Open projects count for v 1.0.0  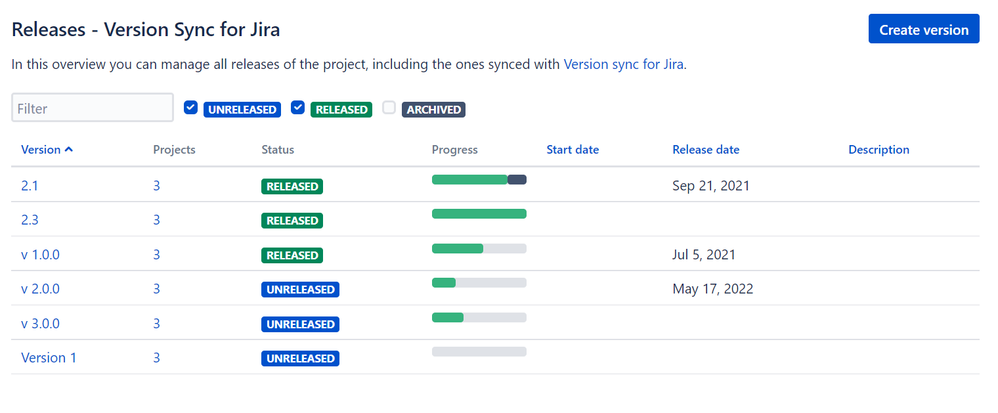pos(157,255)
